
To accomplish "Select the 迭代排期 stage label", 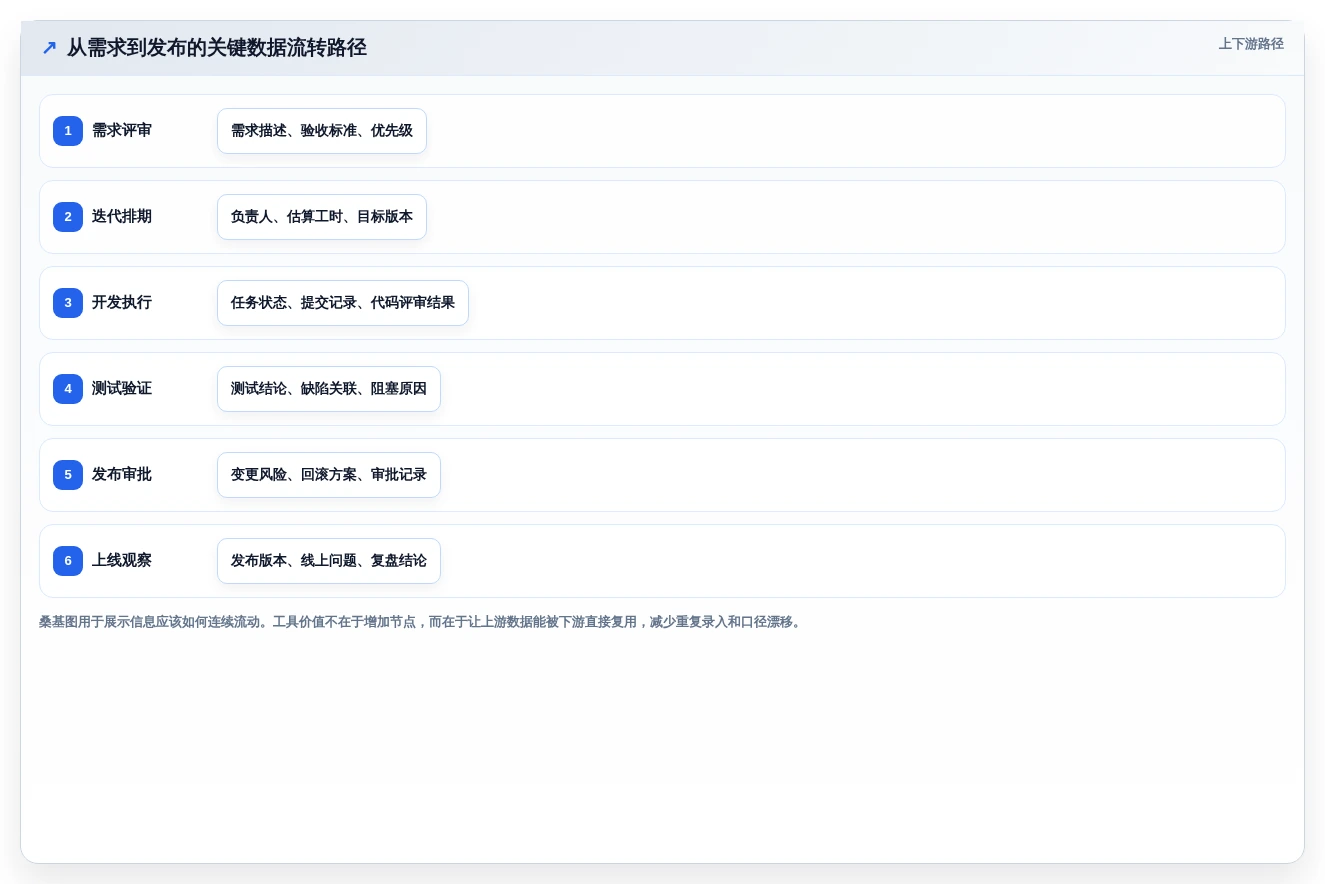I will click(x=122, y=217).
